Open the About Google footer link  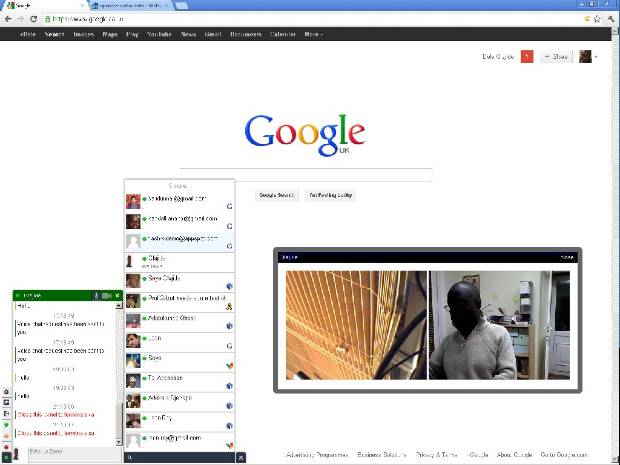click(x=514, y=455)
